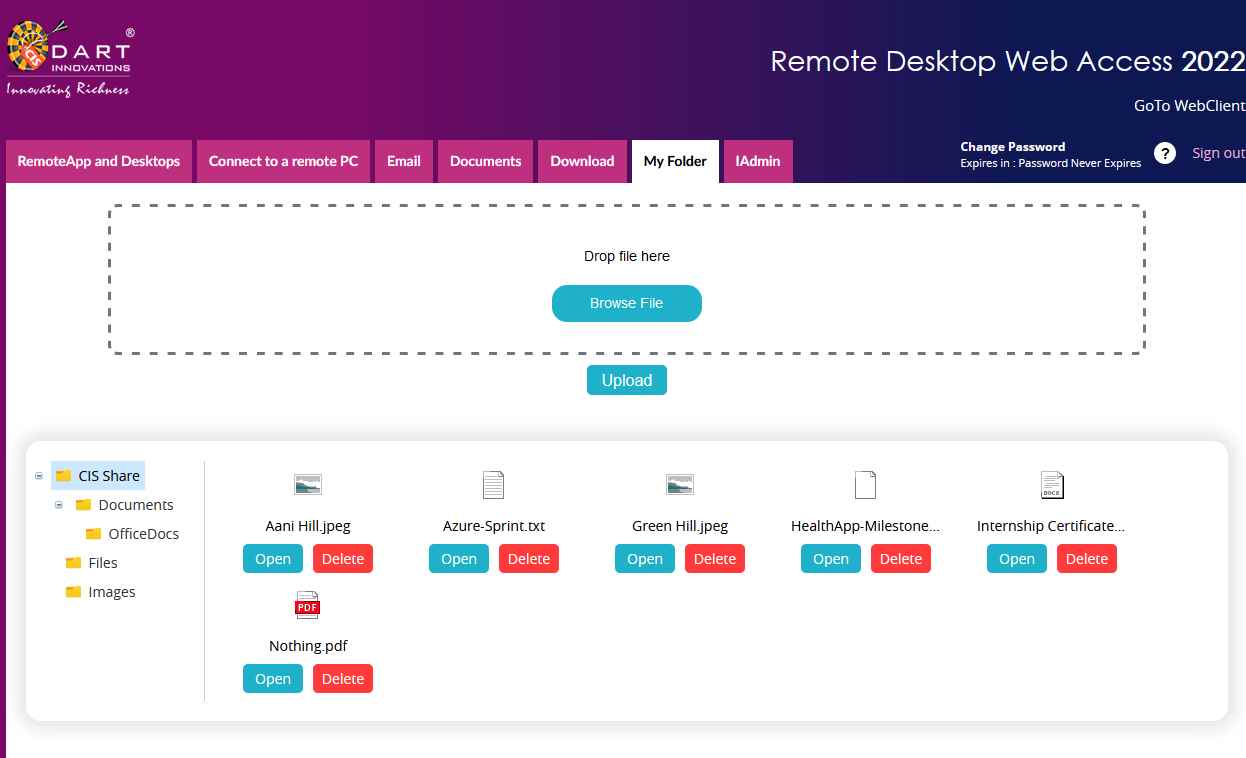Select the Images folder in the sidebar
1246x758 pixels.
tap(111, 591)
